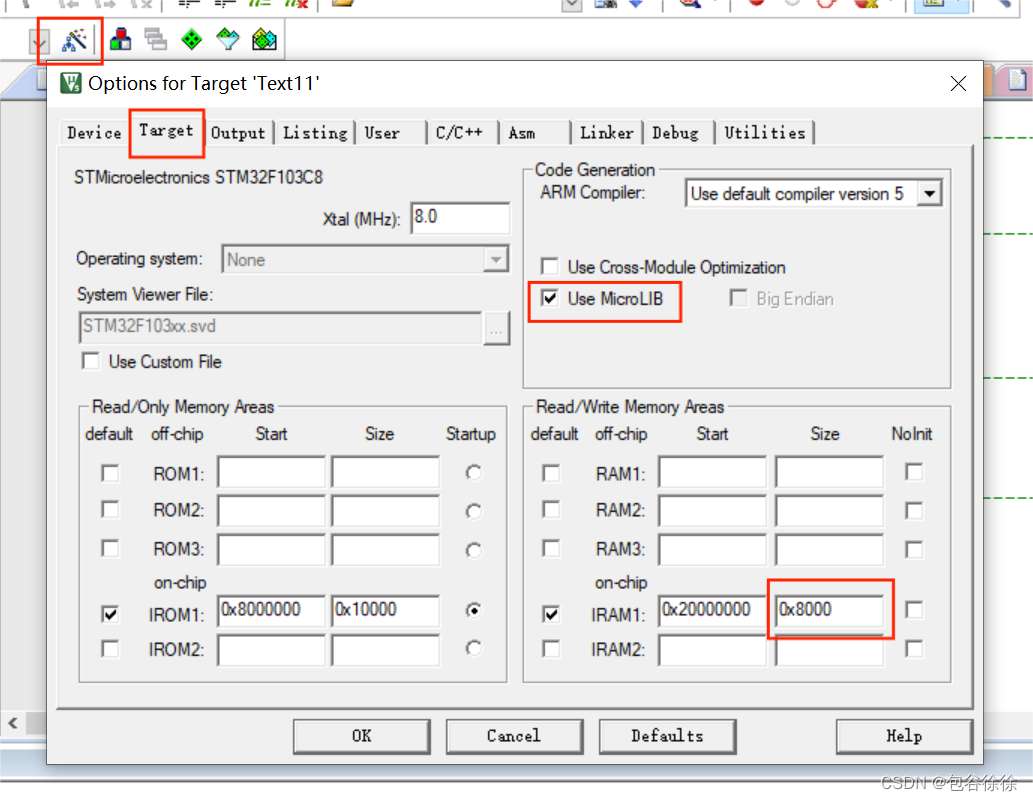This screenshot has width=1033, height=801.
Task: Click the Keil icon in dialog title
Action: [70, 84]
